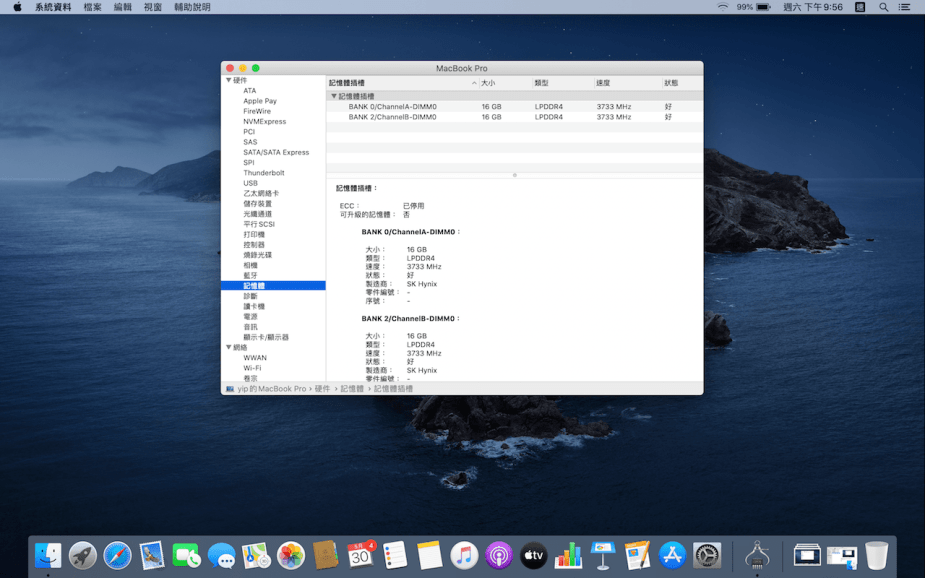Open the Wi-Fi status menu icon
925x578 pixels.
pos(722,7)
